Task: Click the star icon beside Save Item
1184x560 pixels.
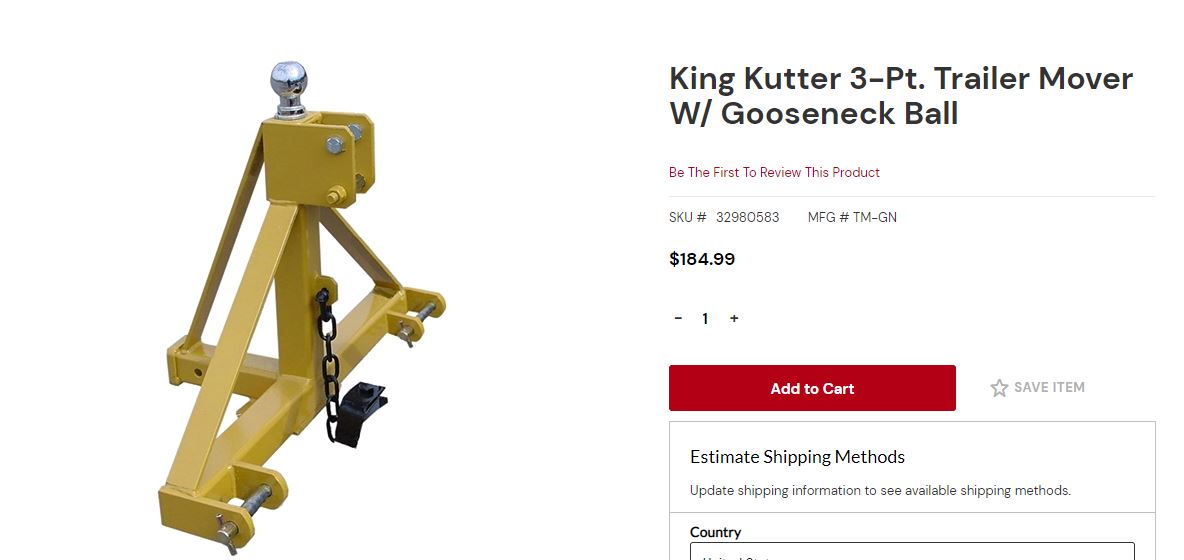Action: click(999, 388)
